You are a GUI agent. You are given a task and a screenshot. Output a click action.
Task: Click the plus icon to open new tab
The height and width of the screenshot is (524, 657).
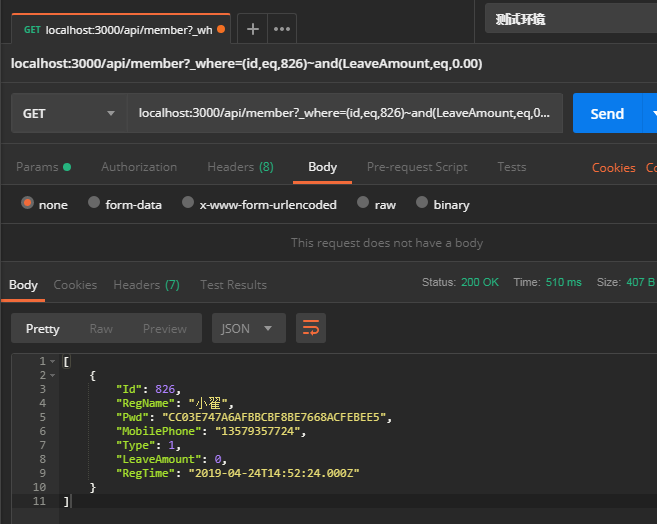click(x=253, y=29)
